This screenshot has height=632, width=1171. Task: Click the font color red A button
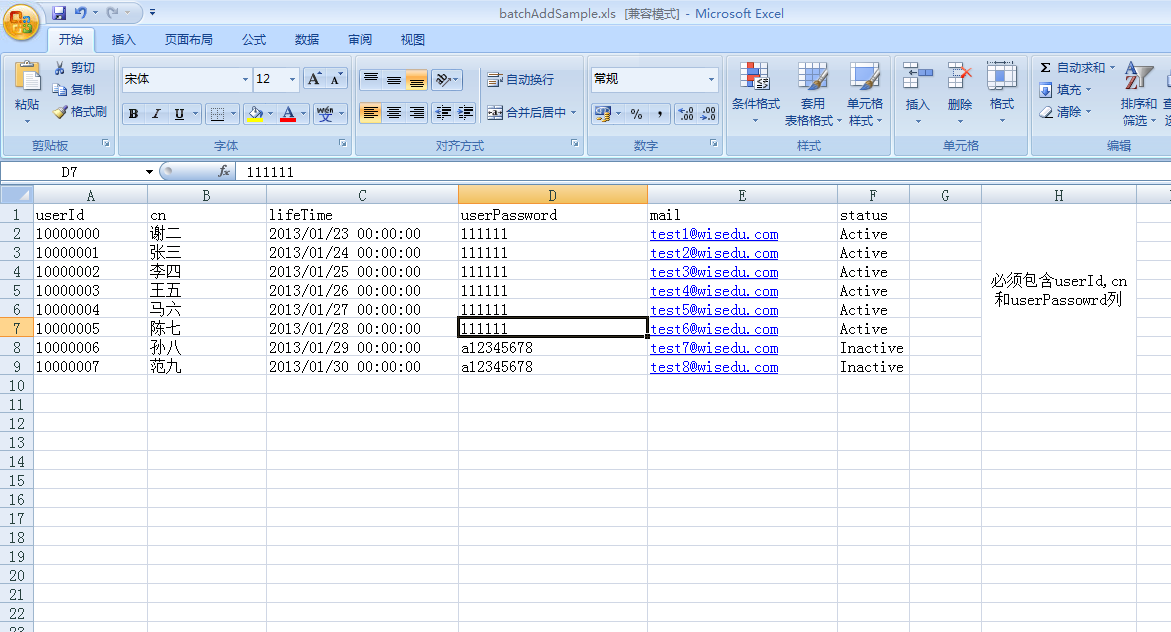point(288,114)
